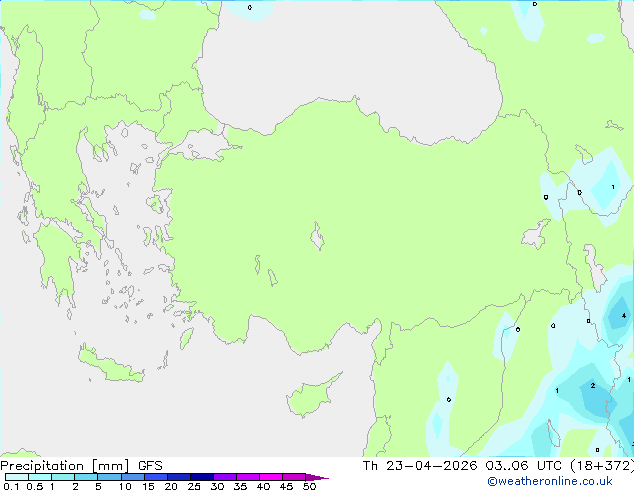This screenshot has width=634, height=490.
Task: Pick the 1–2 mm legend color box
Action: tap(63, 477)
